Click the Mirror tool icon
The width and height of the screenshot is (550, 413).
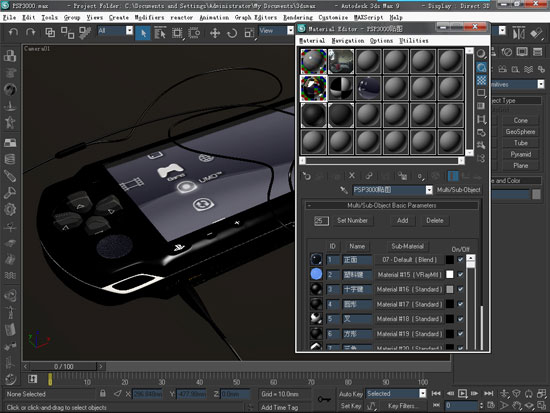518,34
